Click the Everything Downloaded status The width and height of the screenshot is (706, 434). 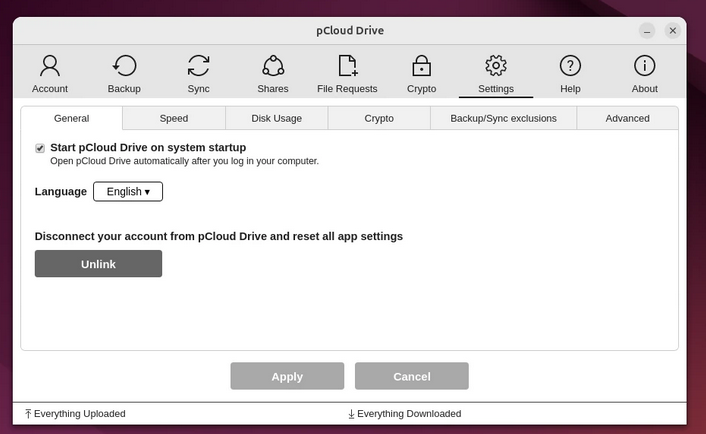[x=404, y=414]
